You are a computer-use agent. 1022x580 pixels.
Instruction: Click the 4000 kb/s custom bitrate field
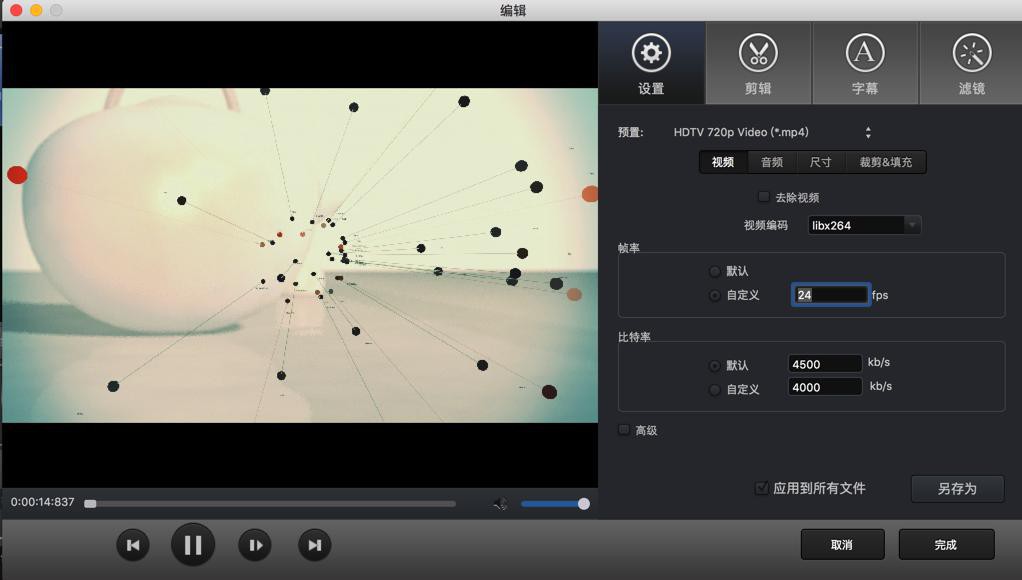point(825,387)
